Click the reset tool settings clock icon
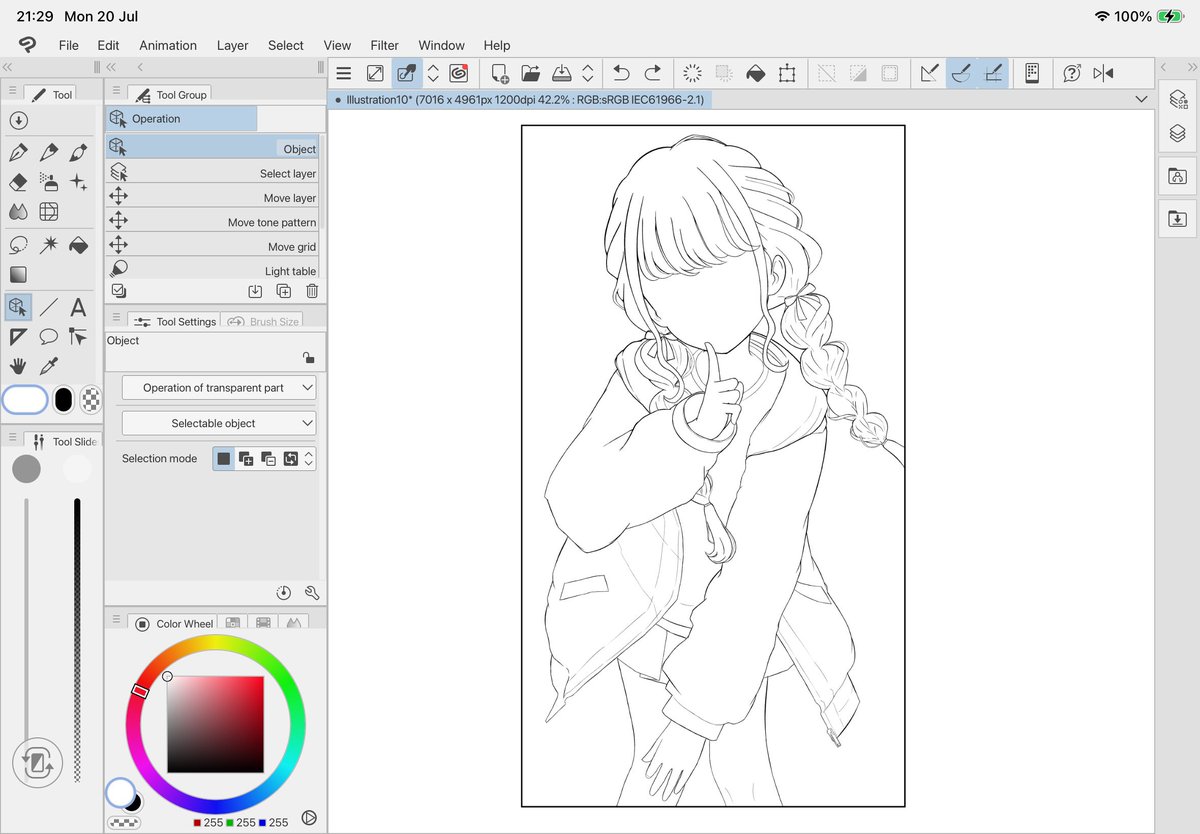The width and height of the screenshot is (1200, 834). coord(284,592)
